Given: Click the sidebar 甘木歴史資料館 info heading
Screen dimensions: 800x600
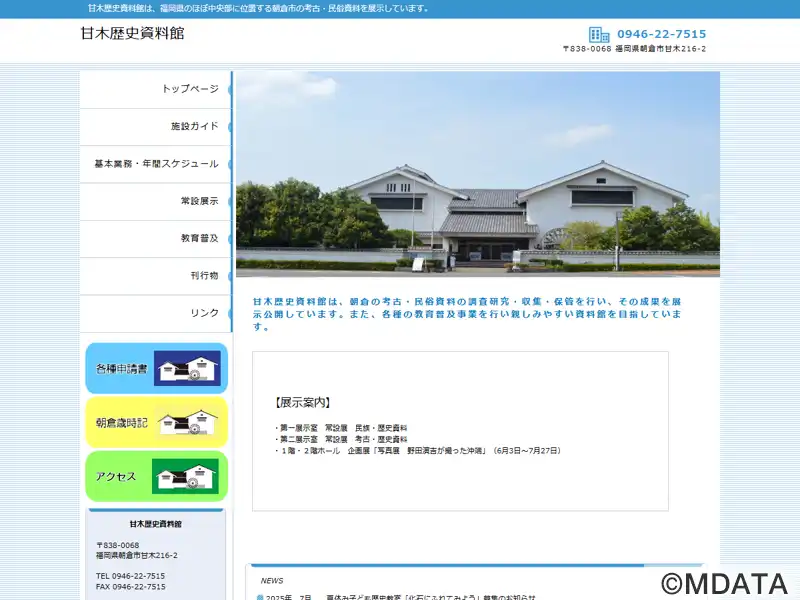Looking at the screenshot, I should click(156, 524).
